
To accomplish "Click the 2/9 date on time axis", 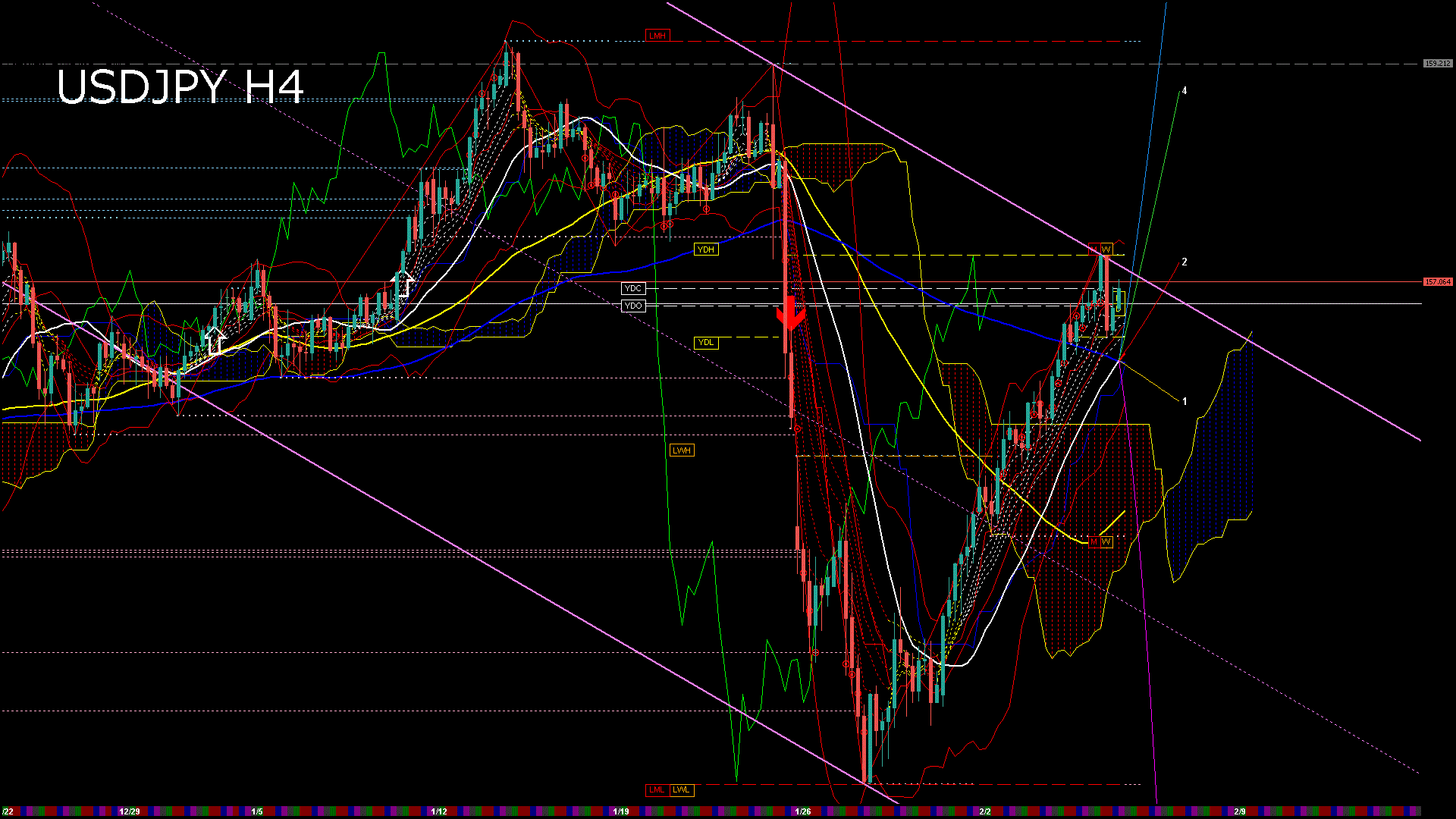I will (1239, 811).
